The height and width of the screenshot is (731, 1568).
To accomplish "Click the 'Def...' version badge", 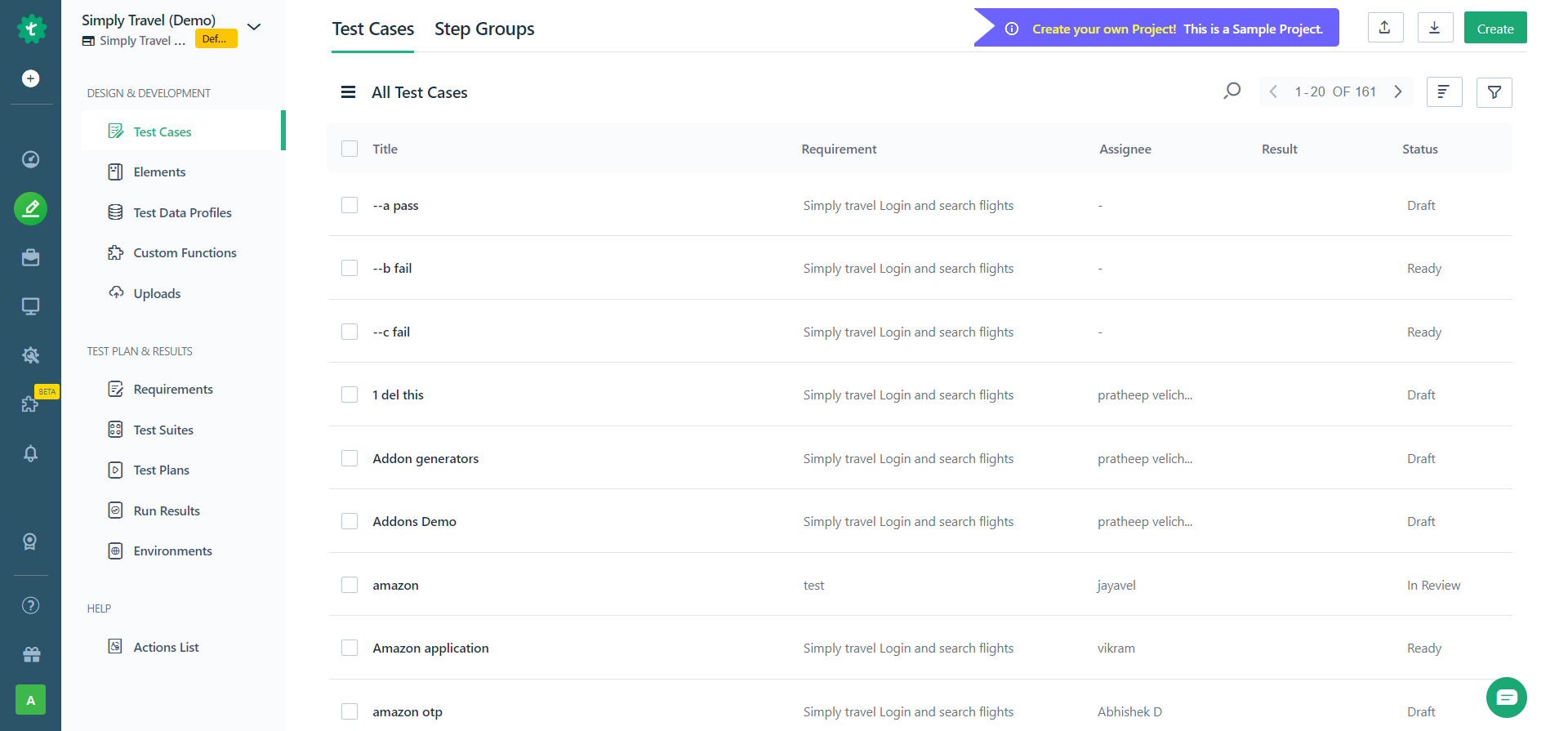I will (x=216, y=38).
